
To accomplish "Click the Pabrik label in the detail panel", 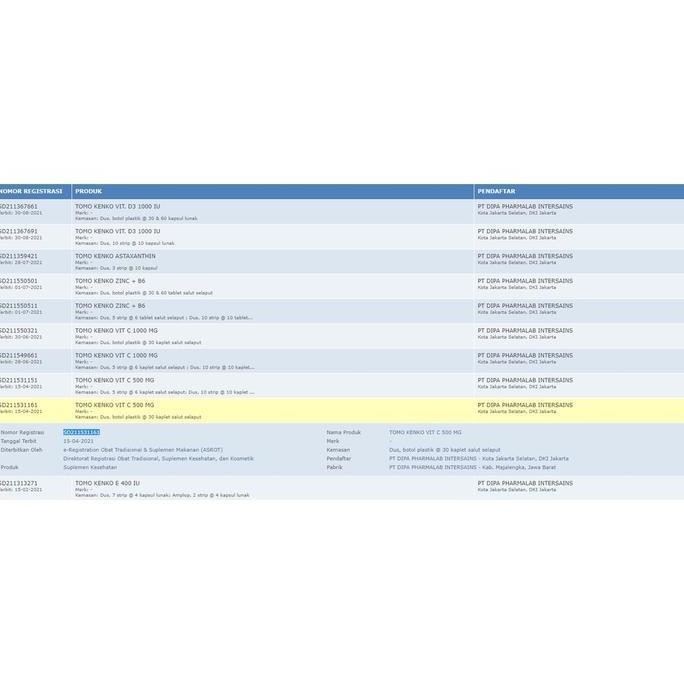I will [x=335, y=467].
